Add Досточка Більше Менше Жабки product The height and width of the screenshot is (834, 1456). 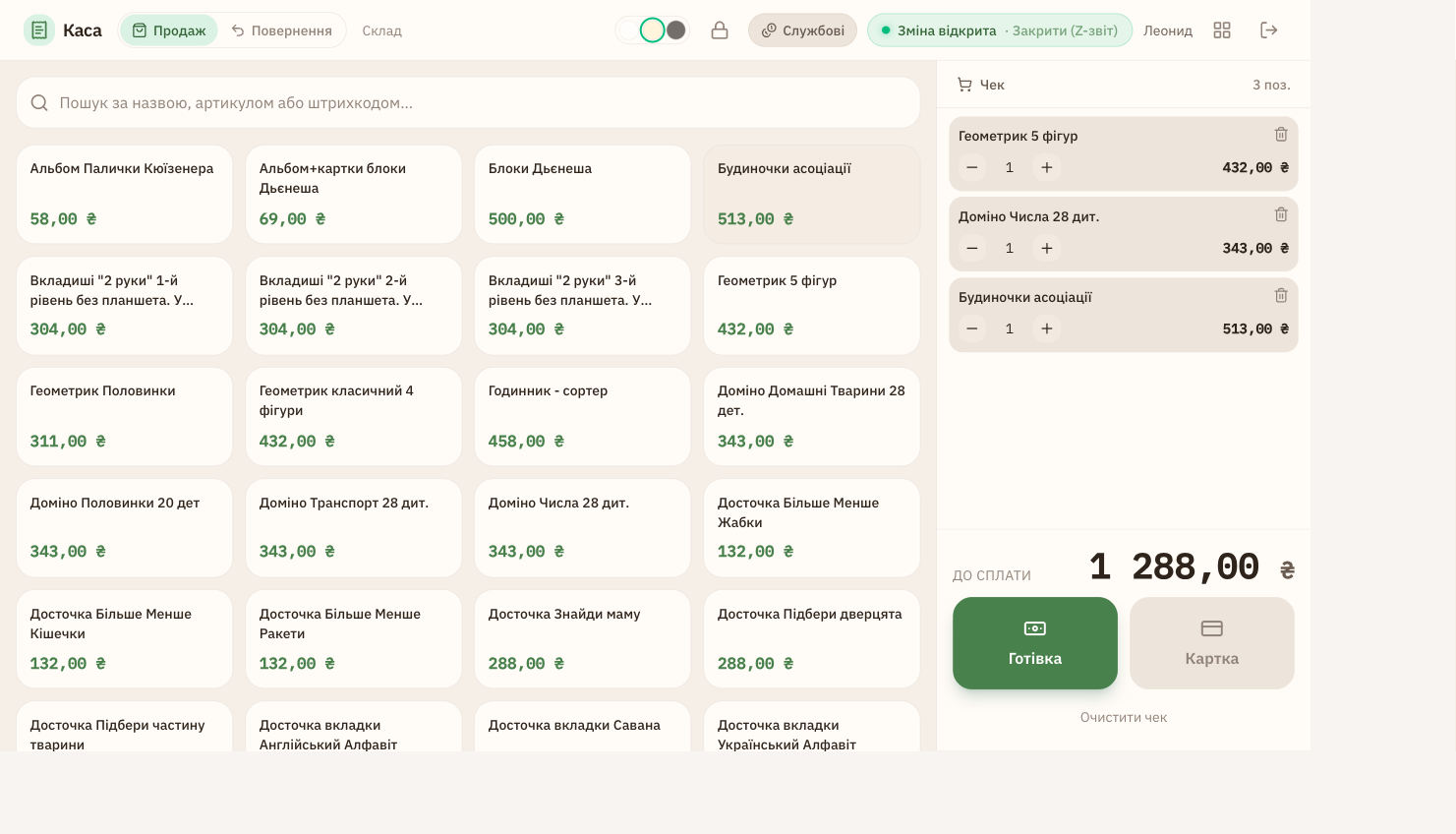pyautogui.click(x=812, y=528)
